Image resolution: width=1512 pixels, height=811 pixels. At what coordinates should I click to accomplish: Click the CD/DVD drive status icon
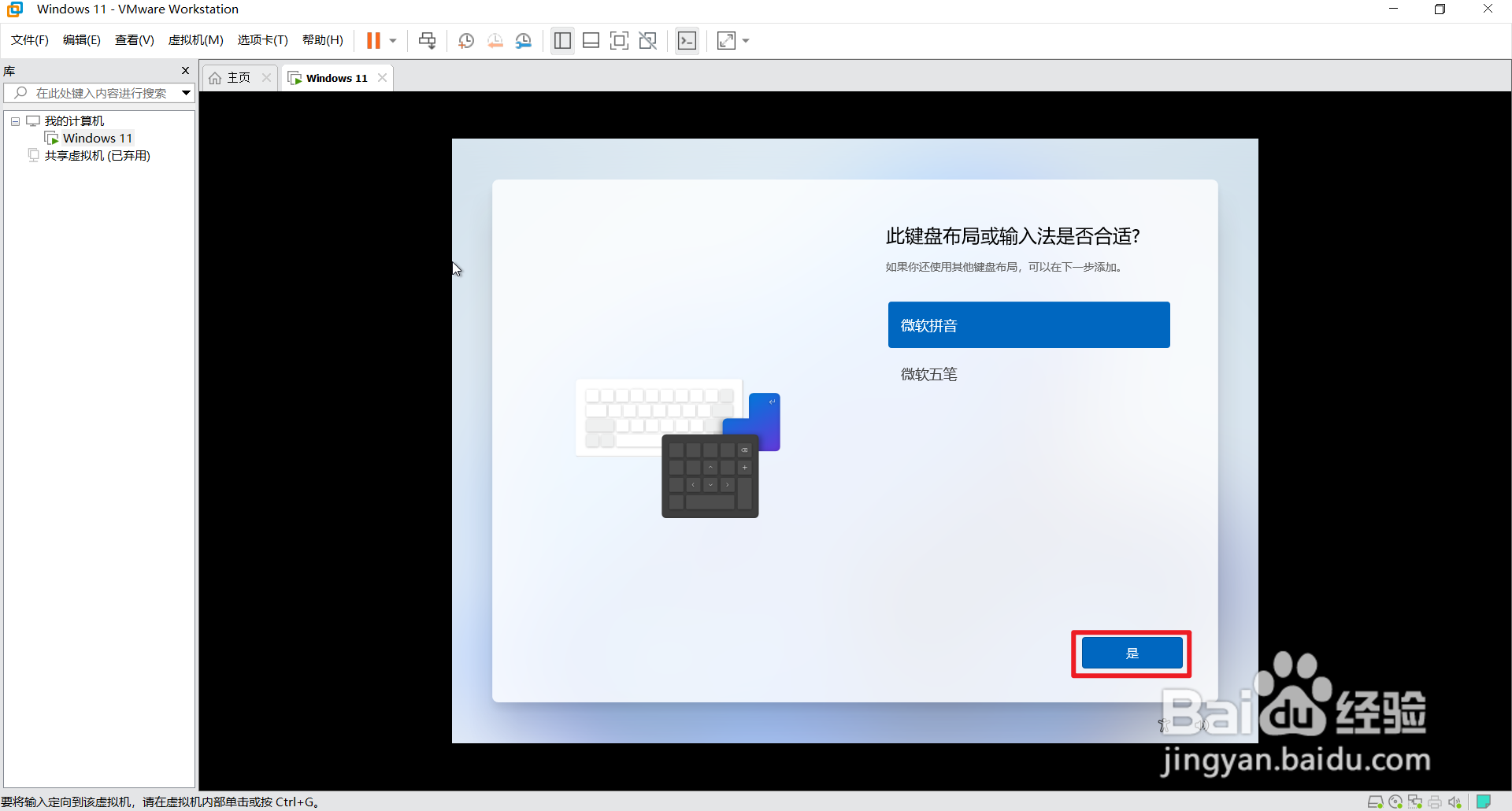[1395, 802]
